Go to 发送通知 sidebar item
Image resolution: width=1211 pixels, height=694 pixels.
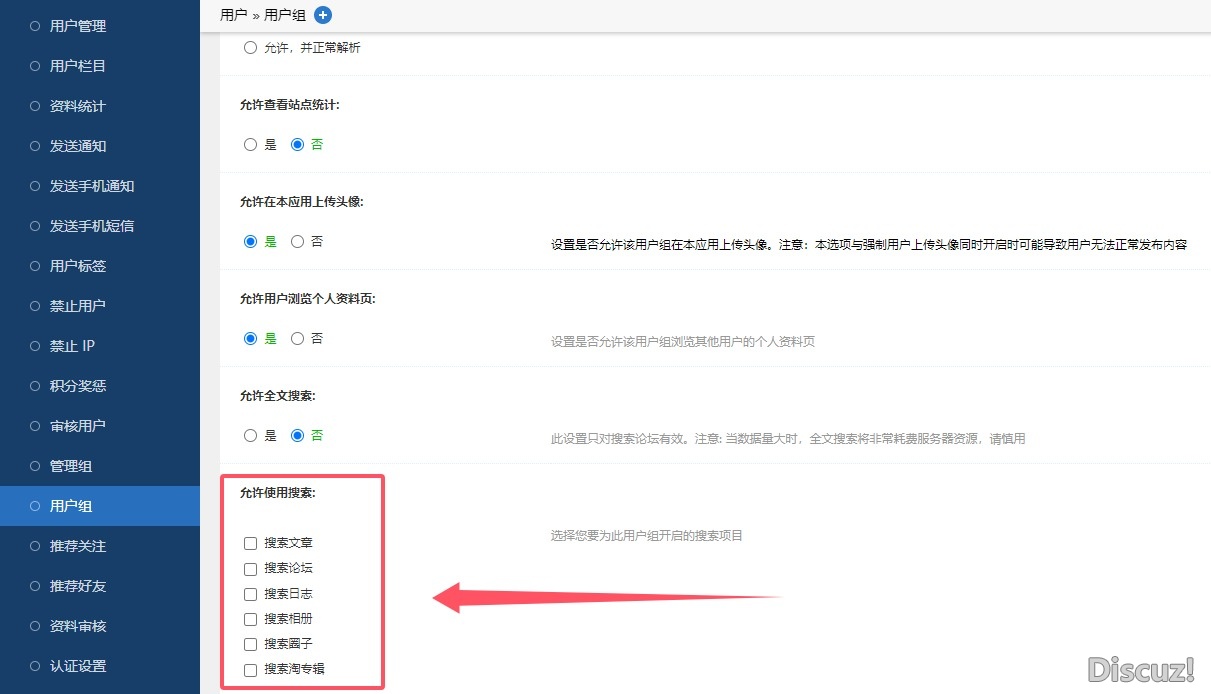[77, 146]
